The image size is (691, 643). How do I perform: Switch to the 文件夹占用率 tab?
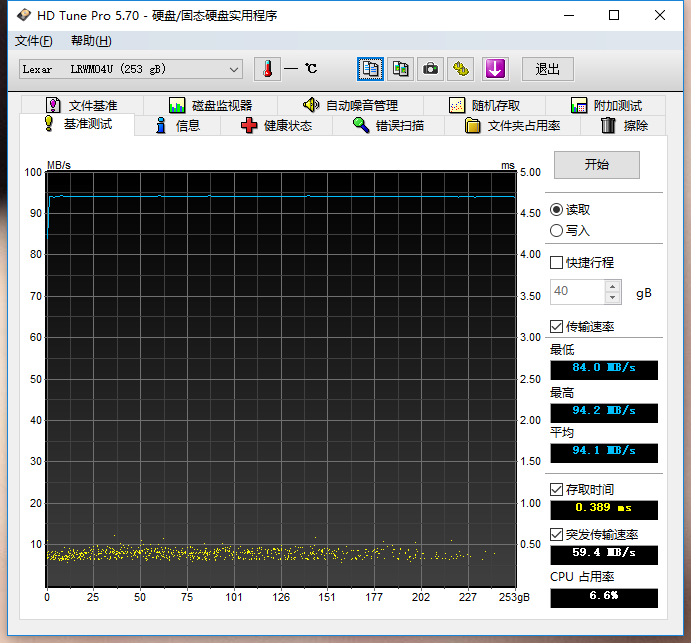(512, 126)
